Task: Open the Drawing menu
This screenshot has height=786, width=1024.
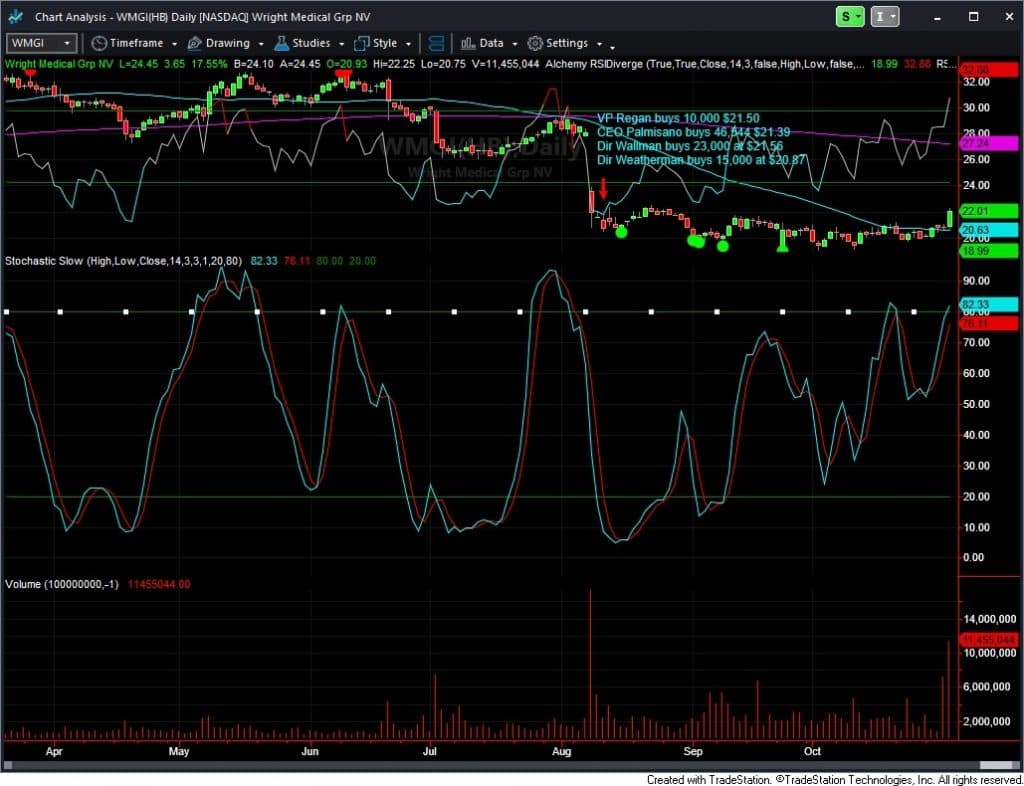Action: [x=227, y=43]
